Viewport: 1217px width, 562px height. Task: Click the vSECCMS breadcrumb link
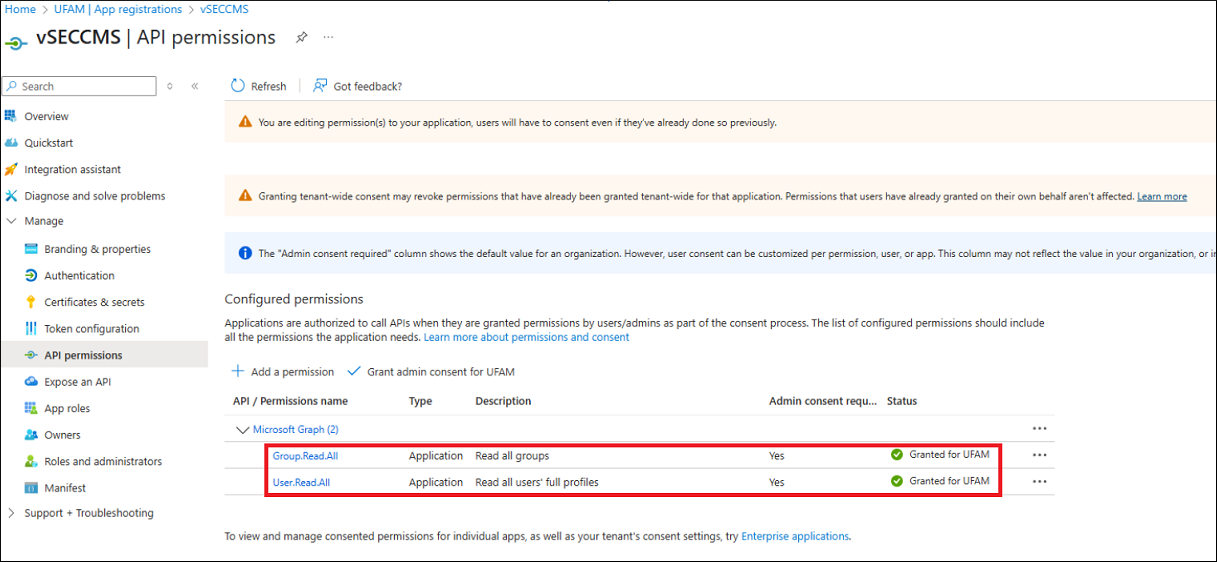(224, 9)
